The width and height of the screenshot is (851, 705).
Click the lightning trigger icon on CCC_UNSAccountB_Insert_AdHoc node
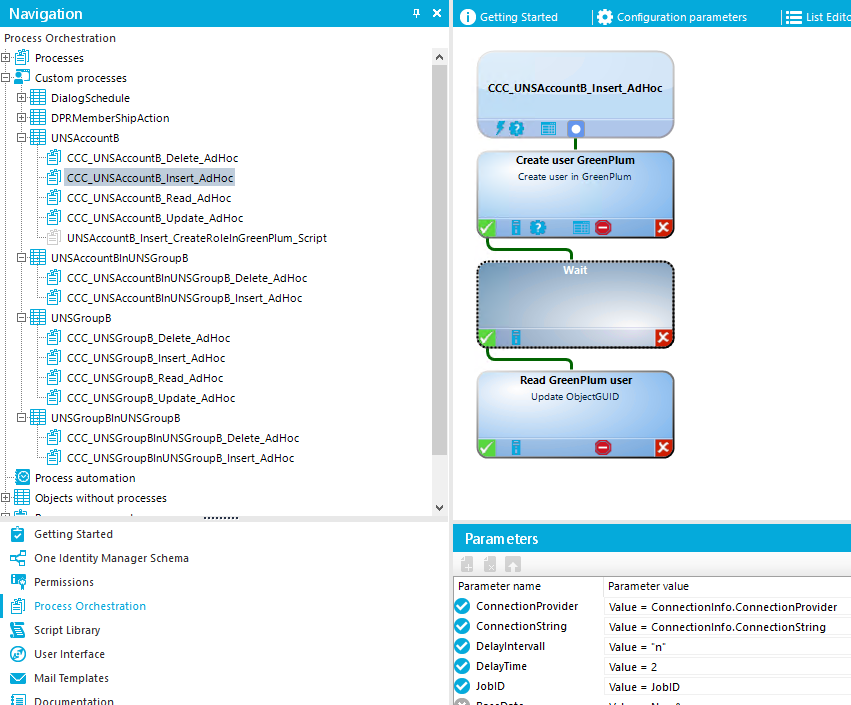500,128
